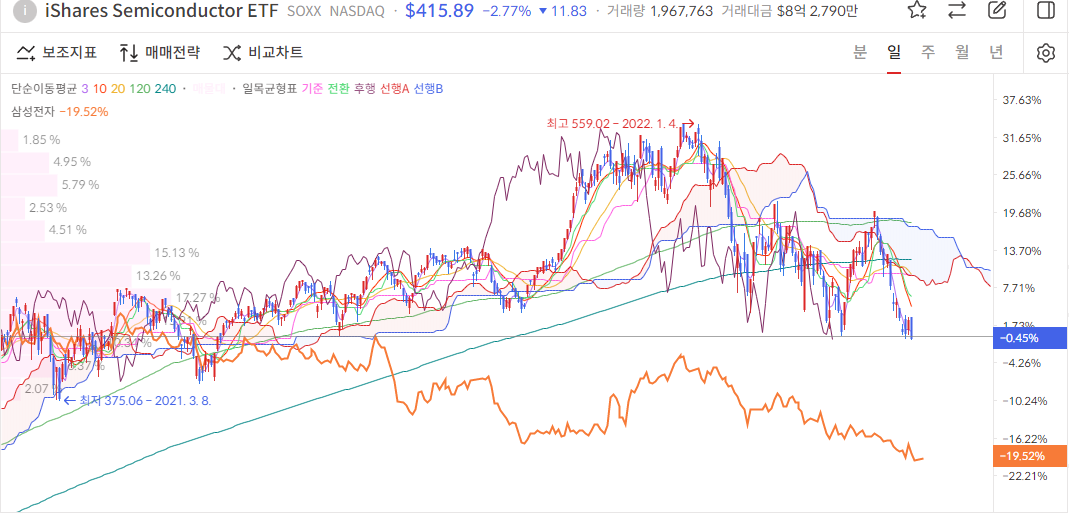Open the memo edit pencil icon

(x=997, y=10)
